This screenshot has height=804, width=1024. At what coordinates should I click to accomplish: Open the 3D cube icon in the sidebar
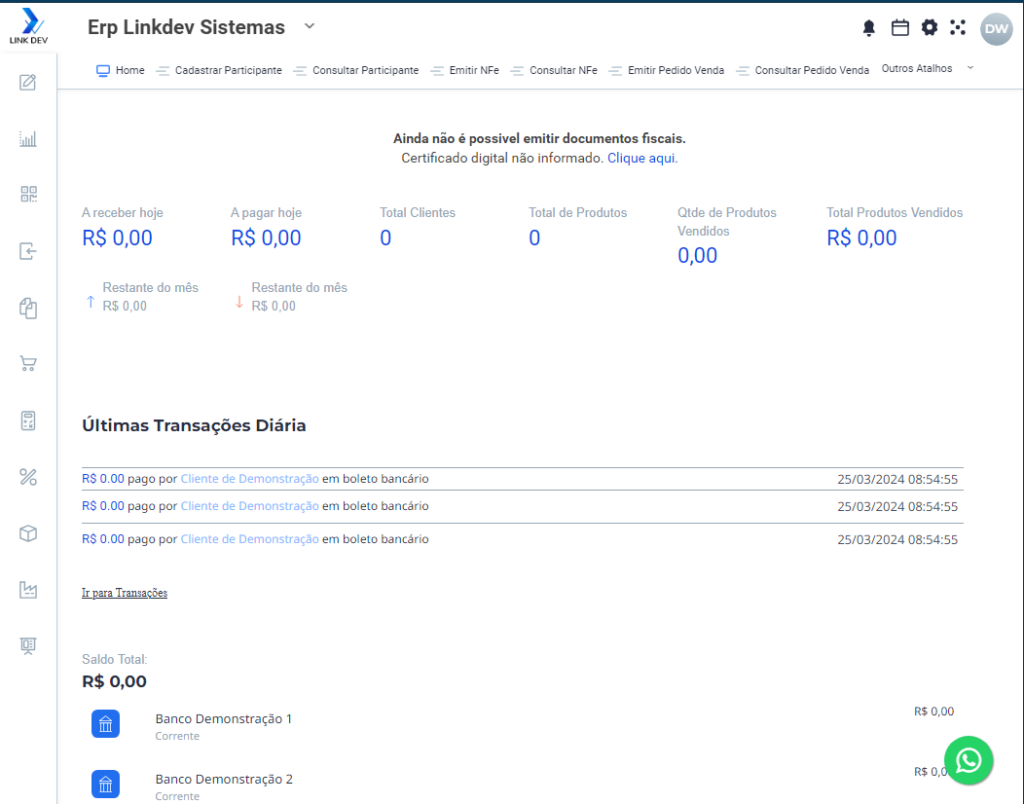[x=28, y=533]
